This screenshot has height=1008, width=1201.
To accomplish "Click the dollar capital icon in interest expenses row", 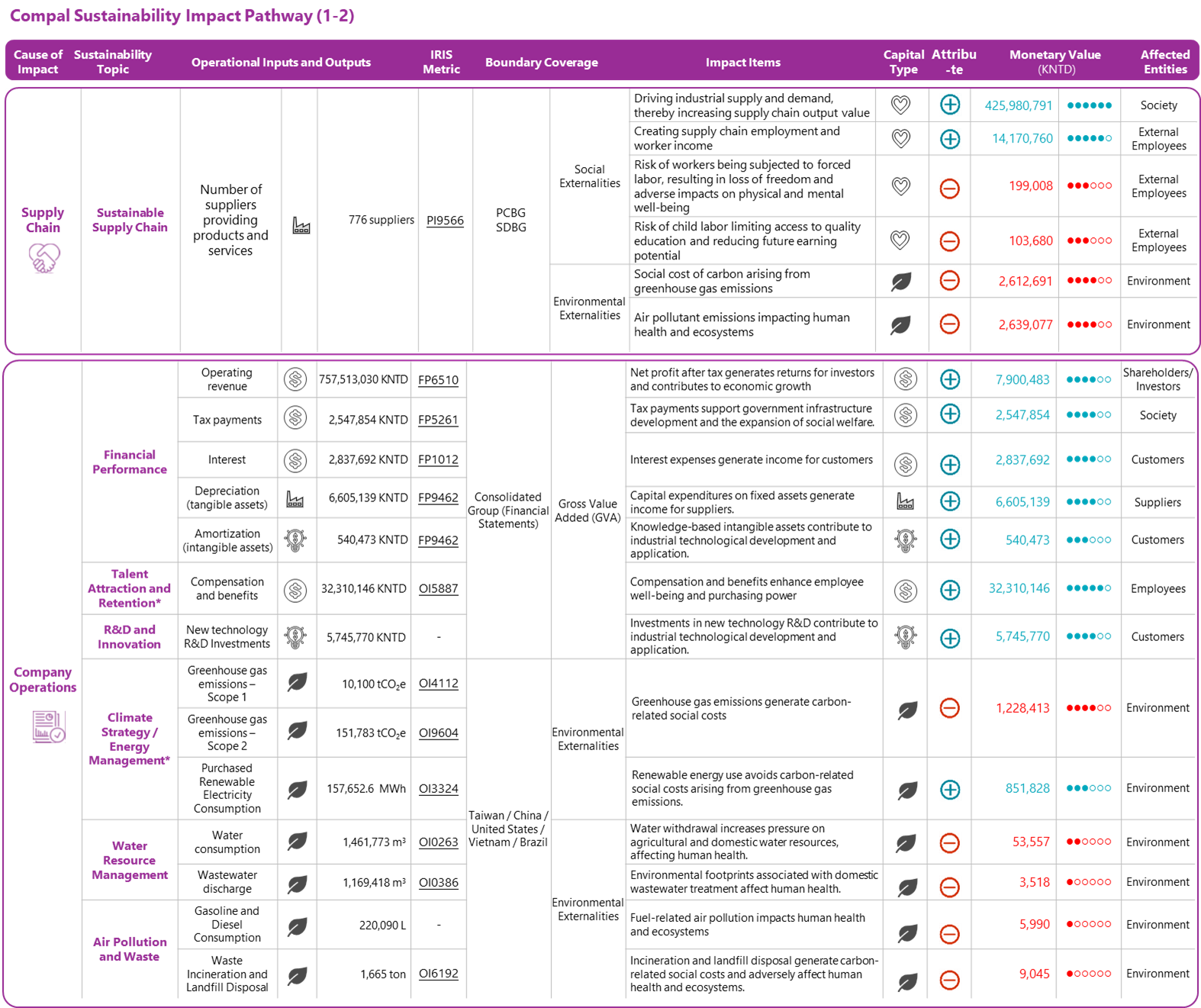I will [x=906, y=464].
